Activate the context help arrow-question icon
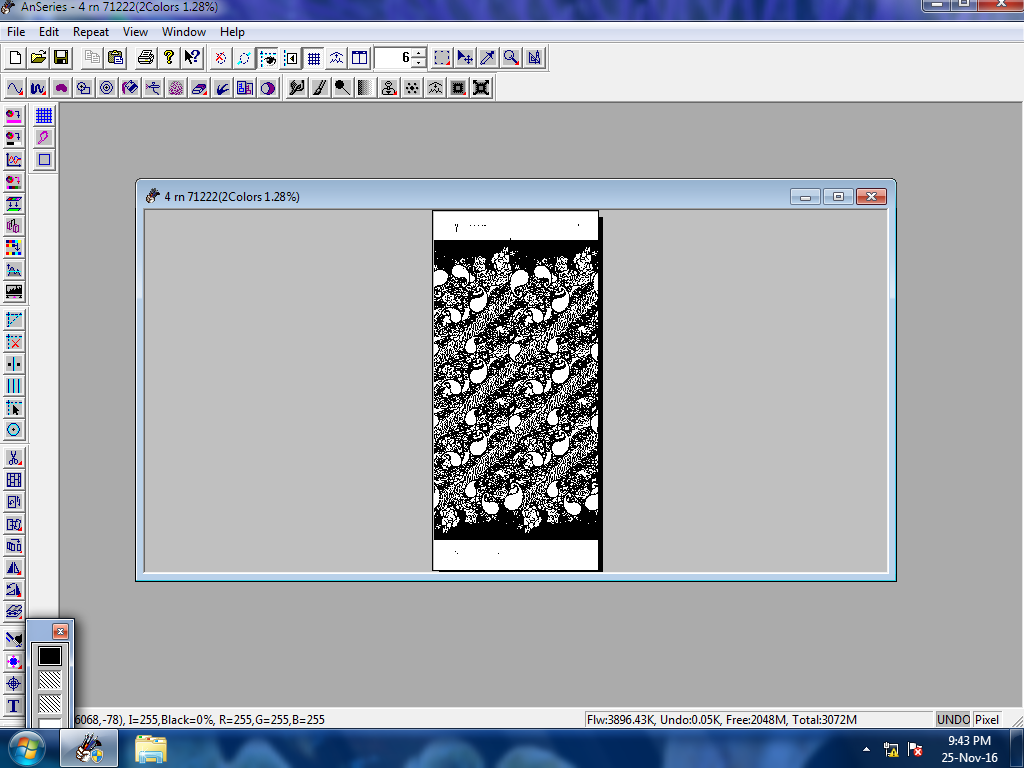The image size is (1024, 768). click(x=191, y=57)
